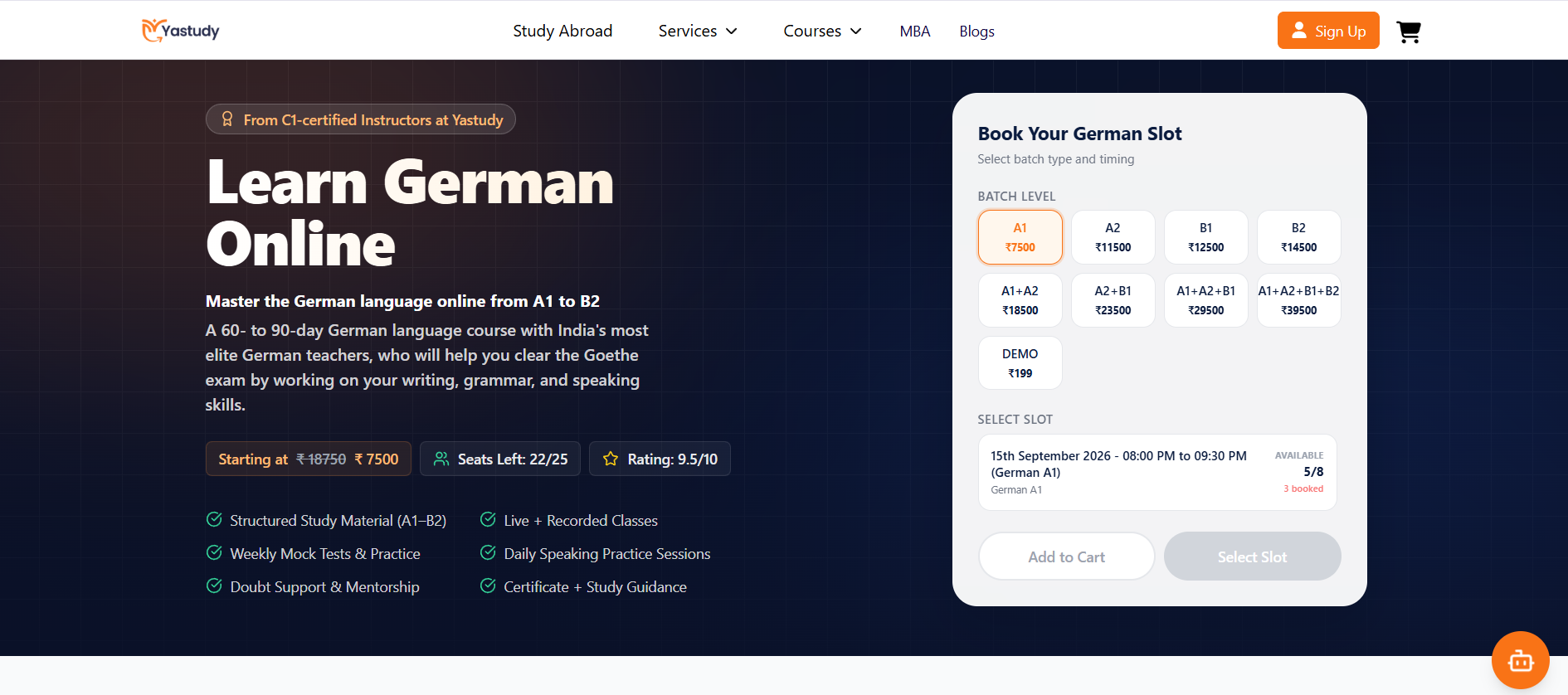1568x695 pixels.
Task: Click checkmark beside Structured Study Material
Action: point(214,520)
